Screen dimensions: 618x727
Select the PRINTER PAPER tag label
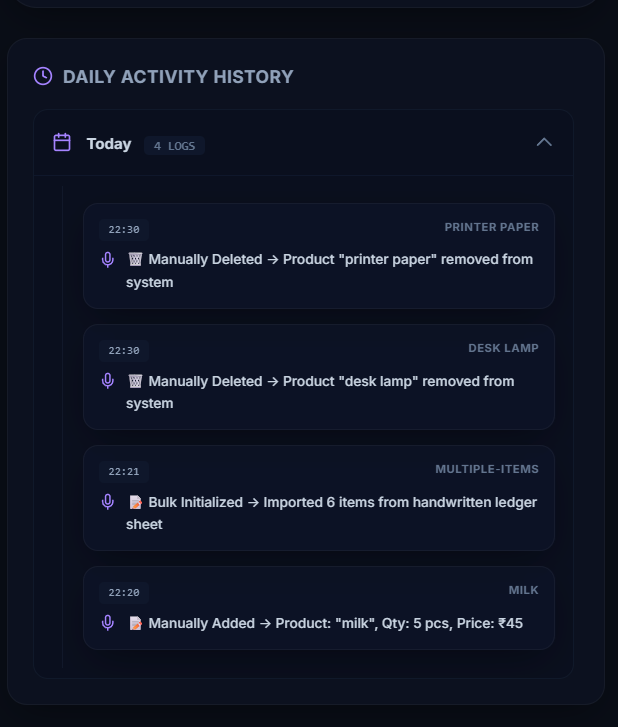[x=491, y=227]
